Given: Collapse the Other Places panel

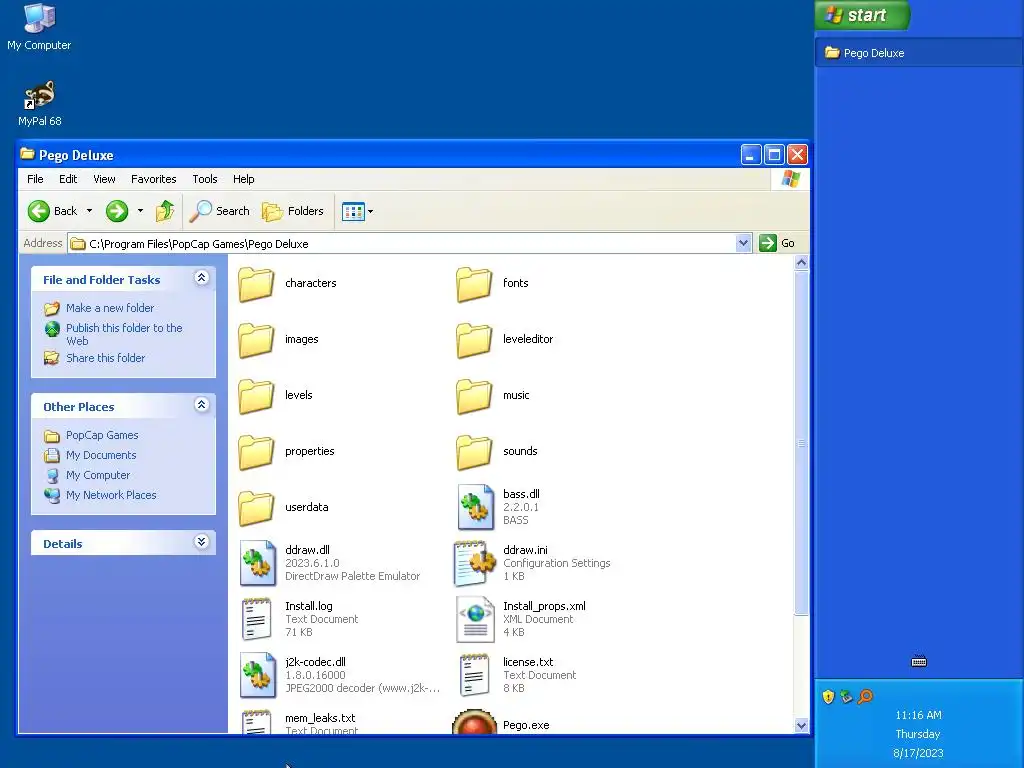Looking at the screenshot, I should click(201, 405).
